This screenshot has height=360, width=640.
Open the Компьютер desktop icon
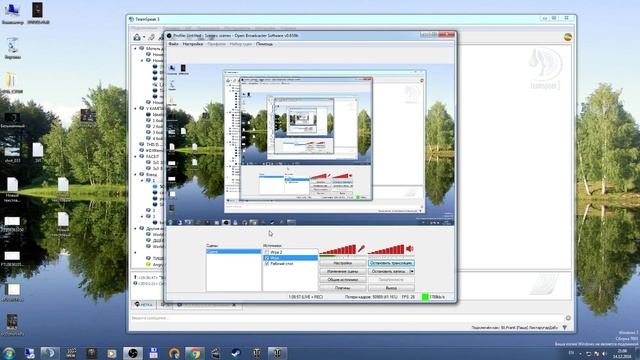click(x=12, y=14)
